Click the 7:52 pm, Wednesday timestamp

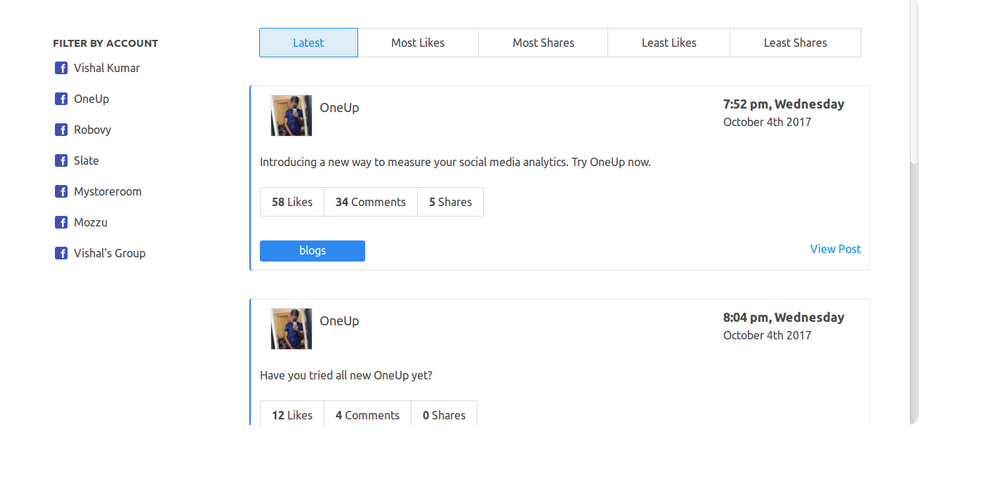point(783,104)
